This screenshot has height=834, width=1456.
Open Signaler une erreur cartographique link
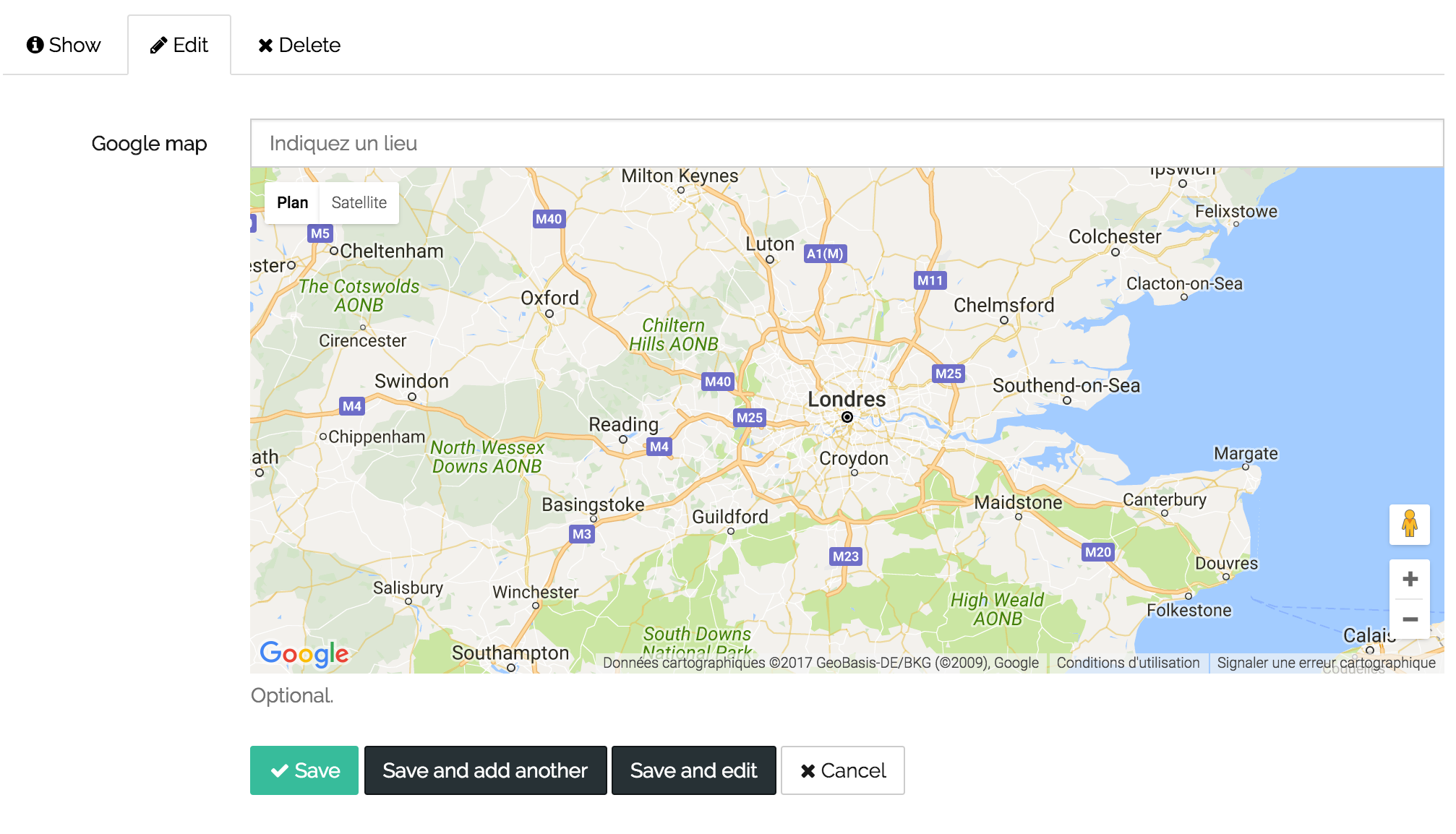(x=1326, y=663)
